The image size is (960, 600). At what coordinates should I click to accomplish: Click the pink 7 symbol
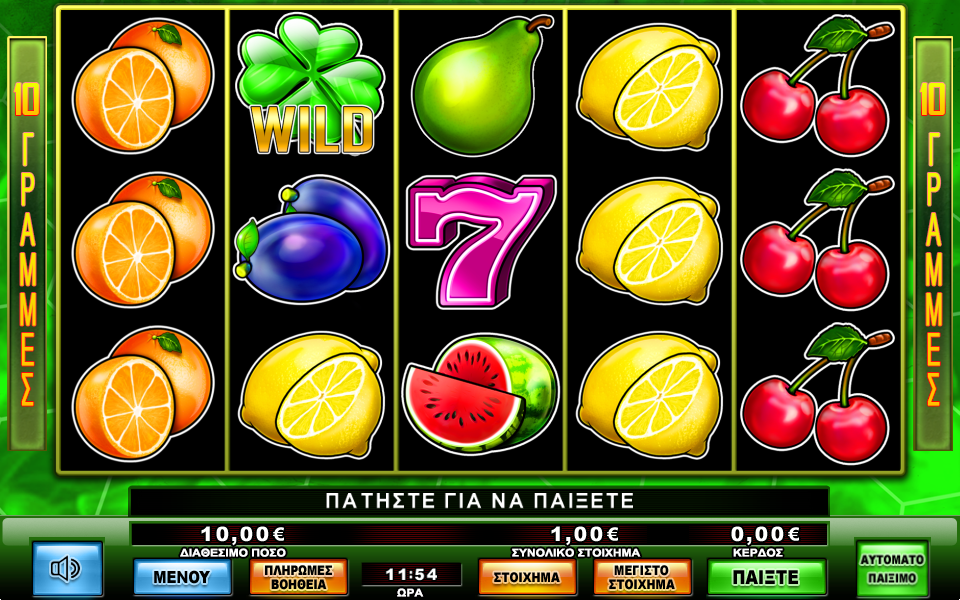click(481, 241)
